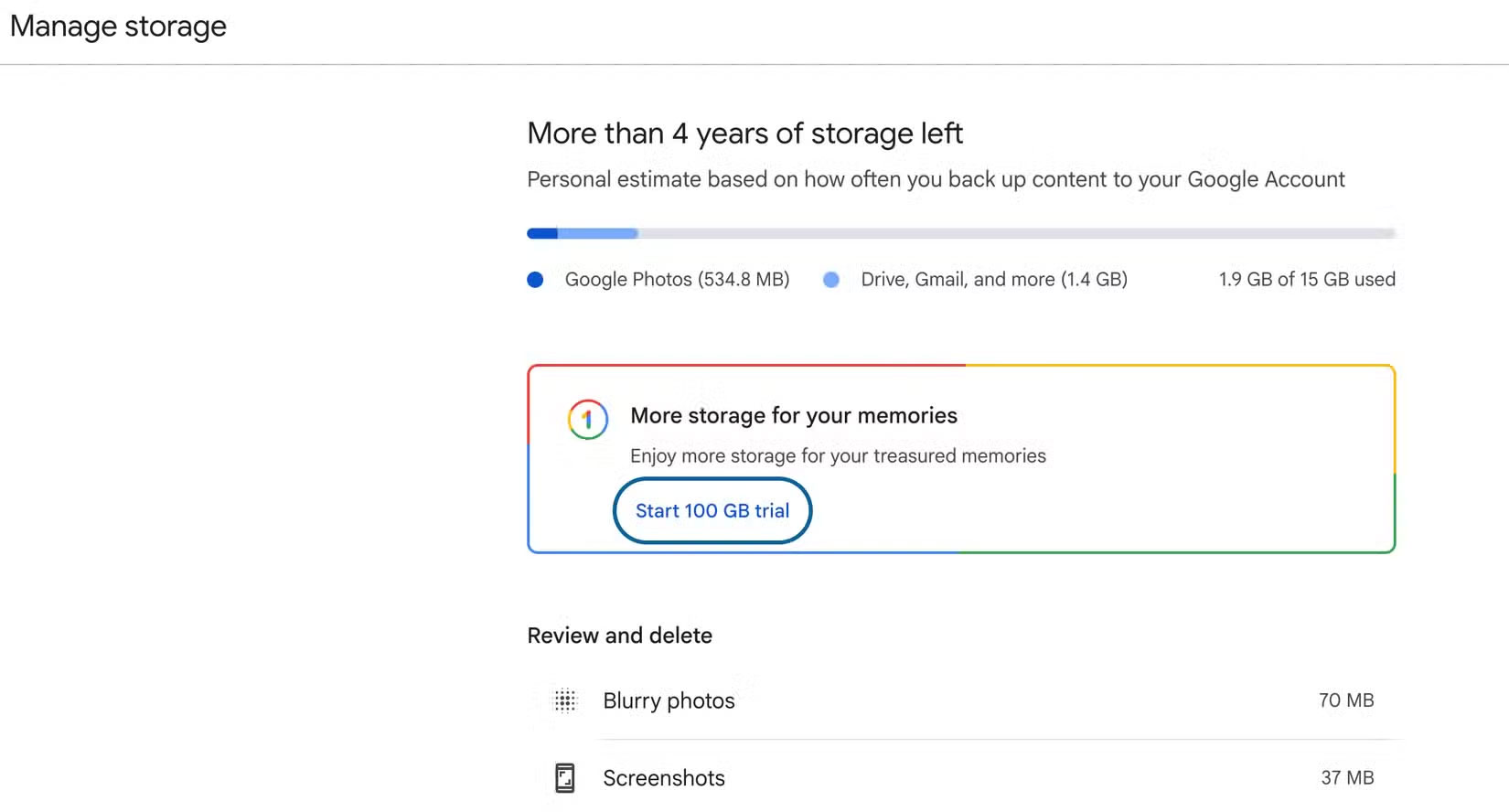The height and width of the screenshot is (812, 1509).
Task: Click the storage usage progress bar
Action: pyautogui.click(x=960, y=233)
